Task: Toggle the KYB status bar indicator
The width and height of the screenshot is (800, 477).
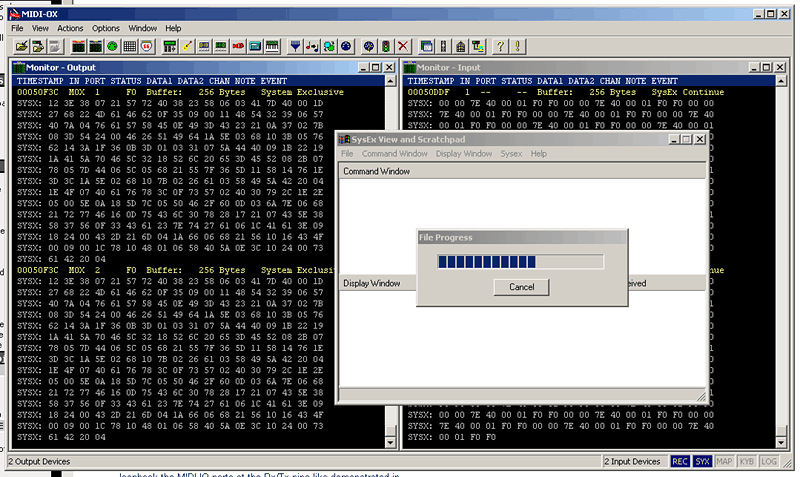Action: coord(746,461)
